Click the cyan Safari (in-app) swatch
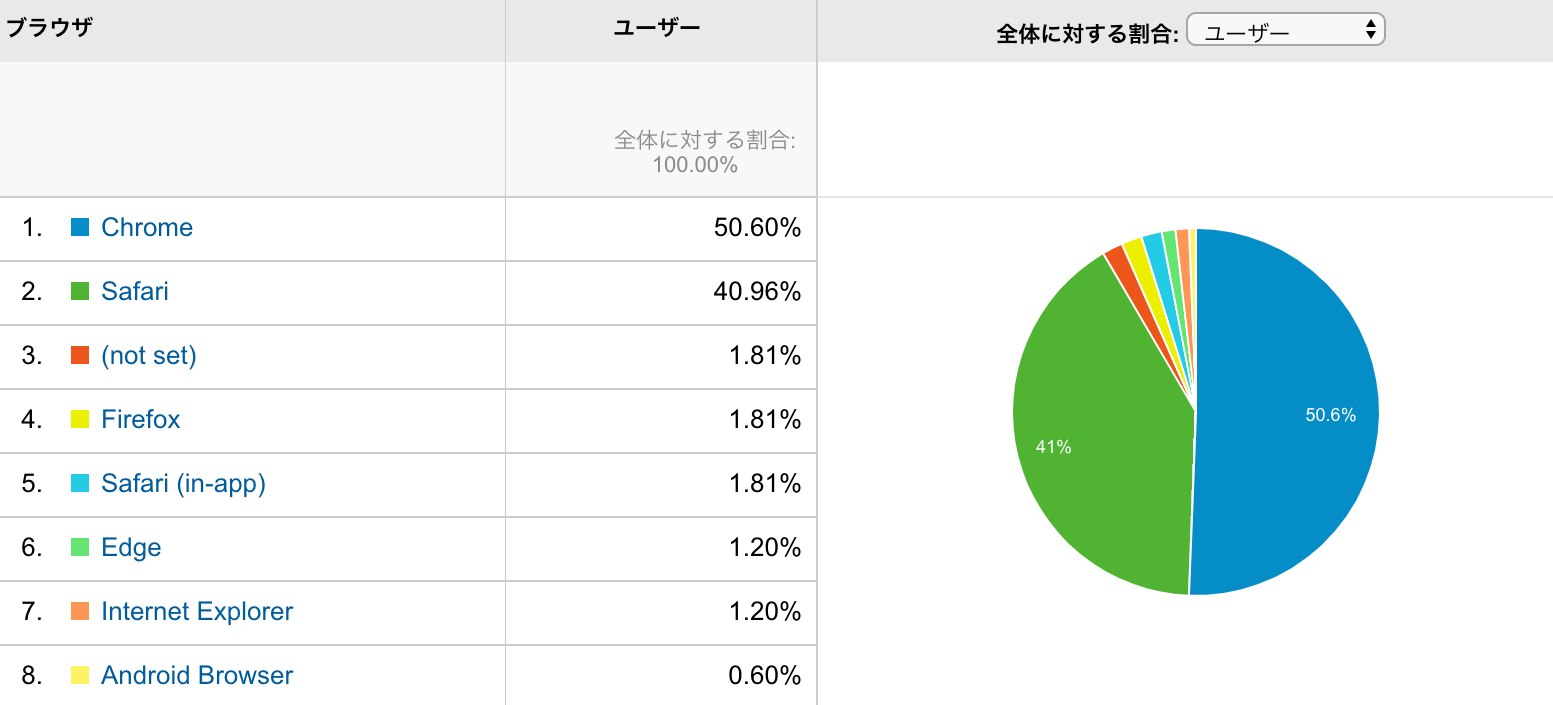Image resolution: width=1553 pixels, height=705 pixels. 81,484
